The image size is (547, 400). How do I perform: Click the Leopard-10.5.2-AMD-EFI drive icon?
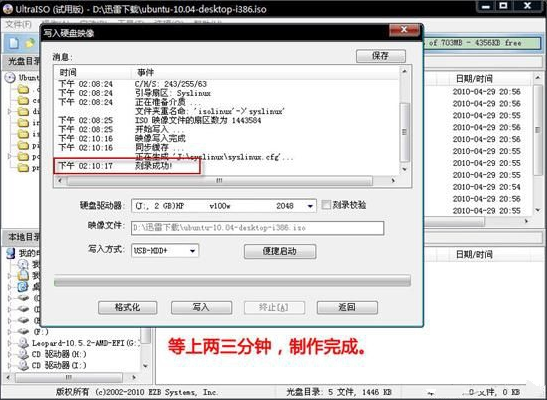(x=23, y=343)
